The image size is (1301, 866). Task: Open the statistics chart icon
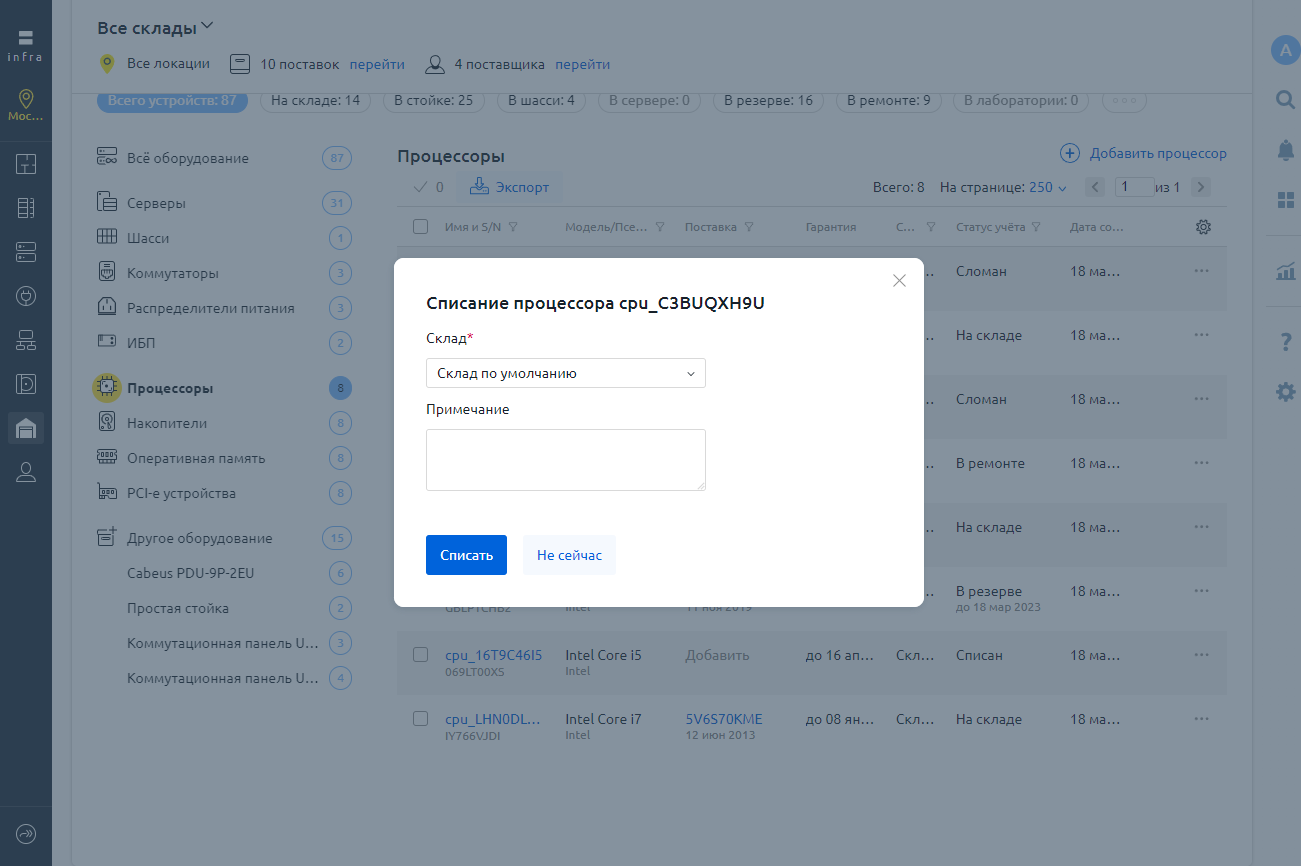tap(1285, 271)
